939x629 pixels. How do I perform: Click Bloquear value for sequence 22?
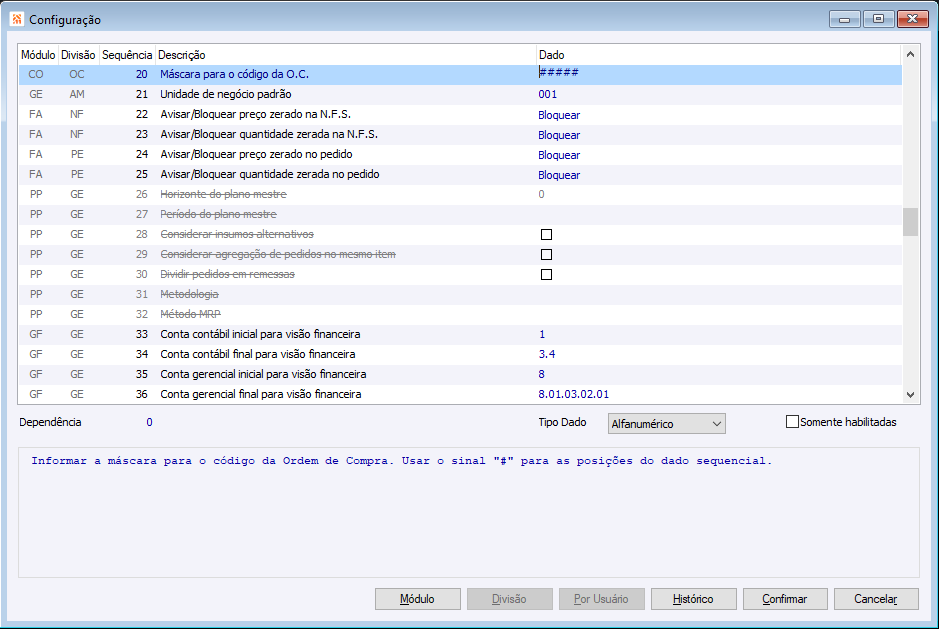click(559, 115)
